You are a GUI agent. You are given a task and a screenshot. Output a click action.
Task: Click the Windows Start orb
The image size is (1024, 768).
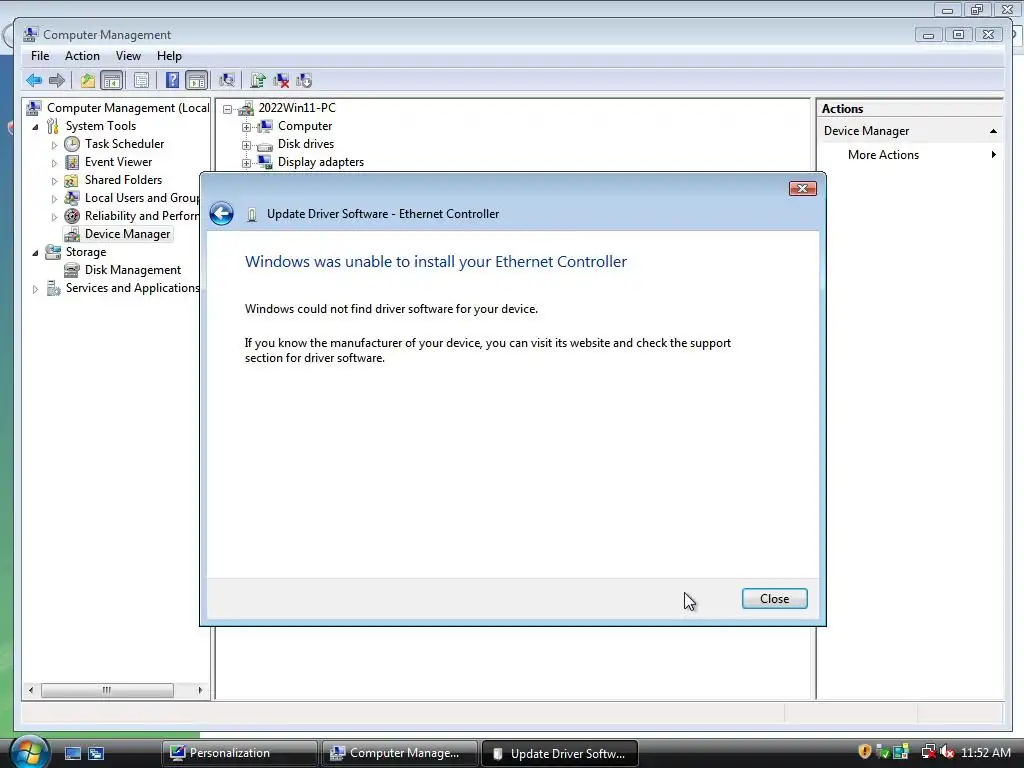(29, 752)
